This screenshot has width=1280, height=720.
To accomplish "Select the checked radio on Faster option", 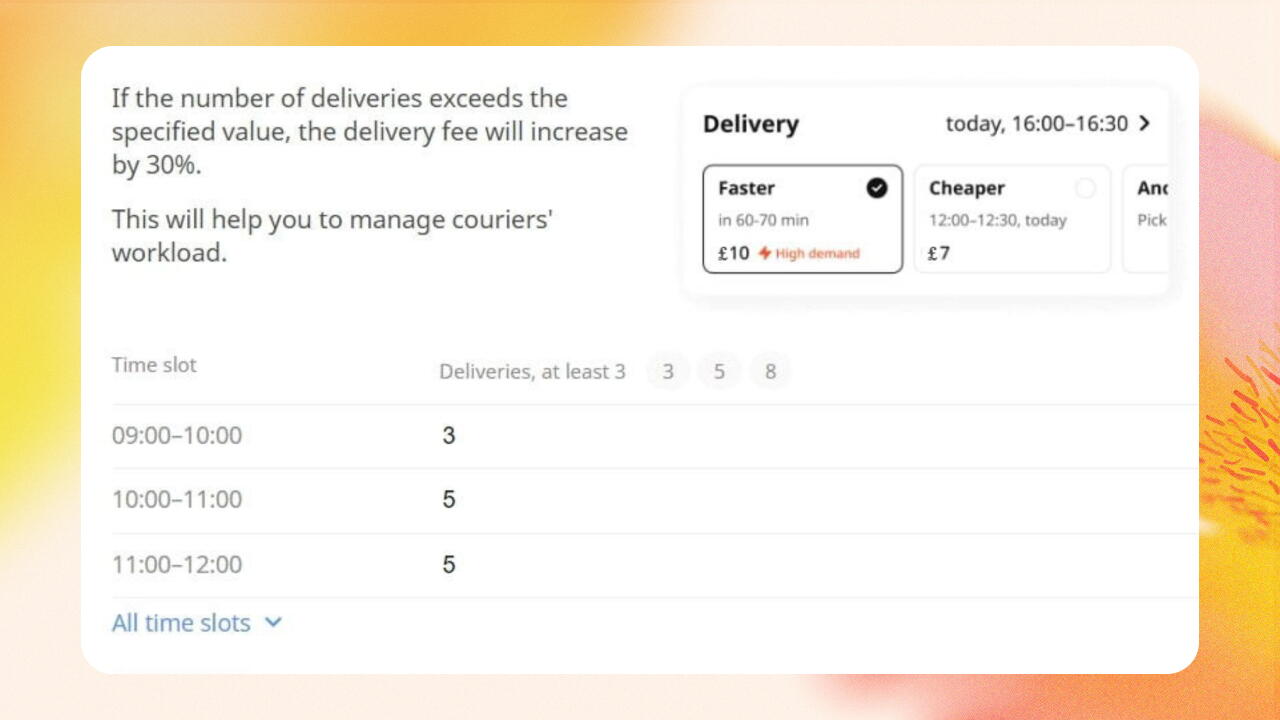I will (877, 188).
